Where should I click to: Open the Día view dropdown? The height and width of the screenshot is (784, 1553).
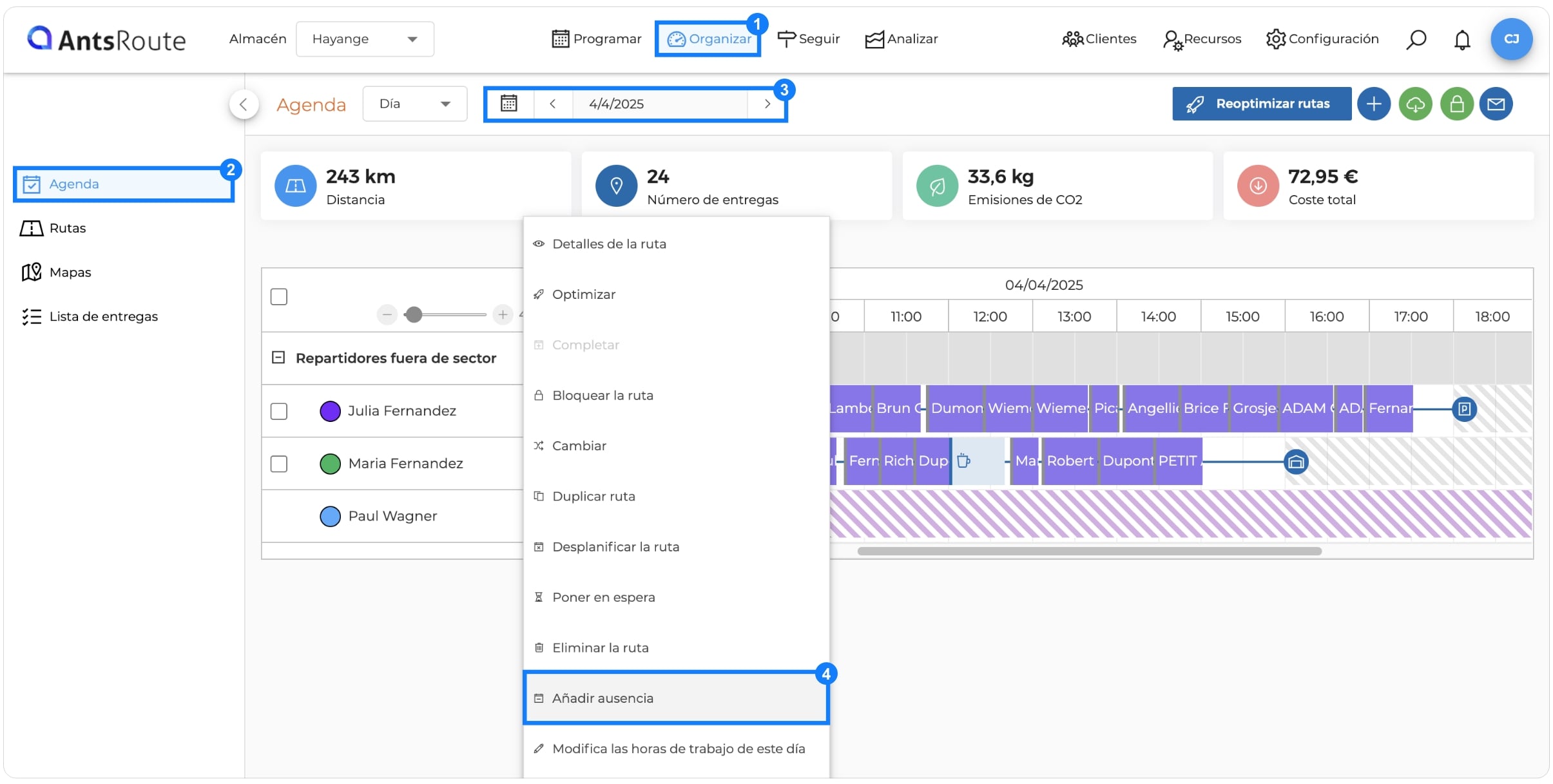(415, 104)
